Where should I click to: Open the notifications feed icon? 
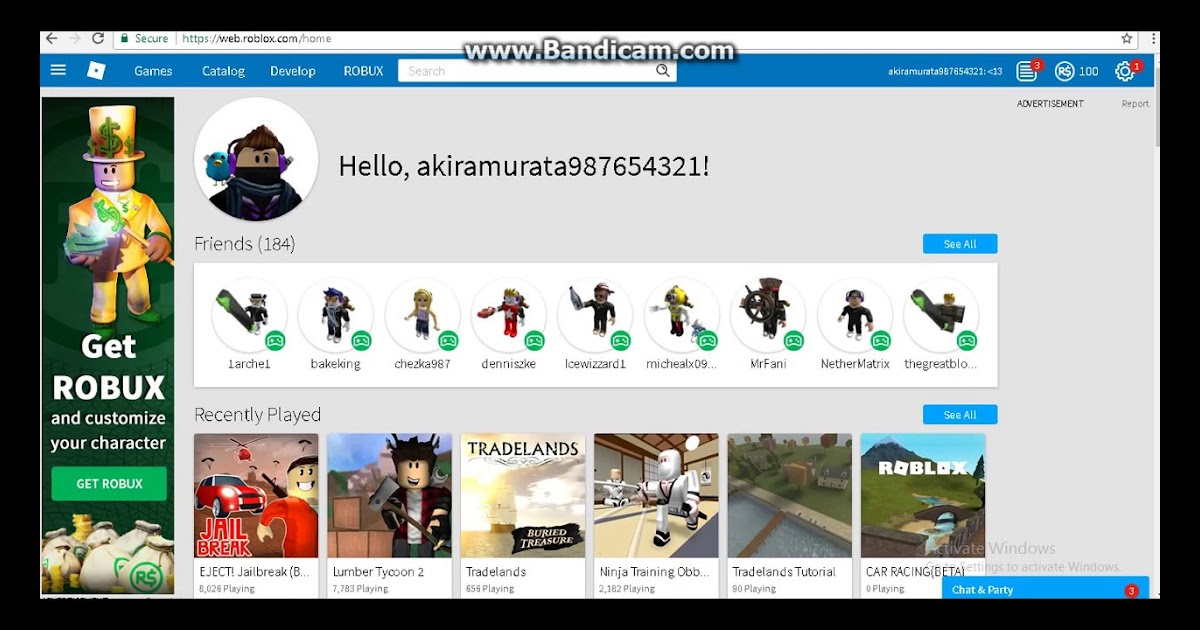click(1026, 71)
